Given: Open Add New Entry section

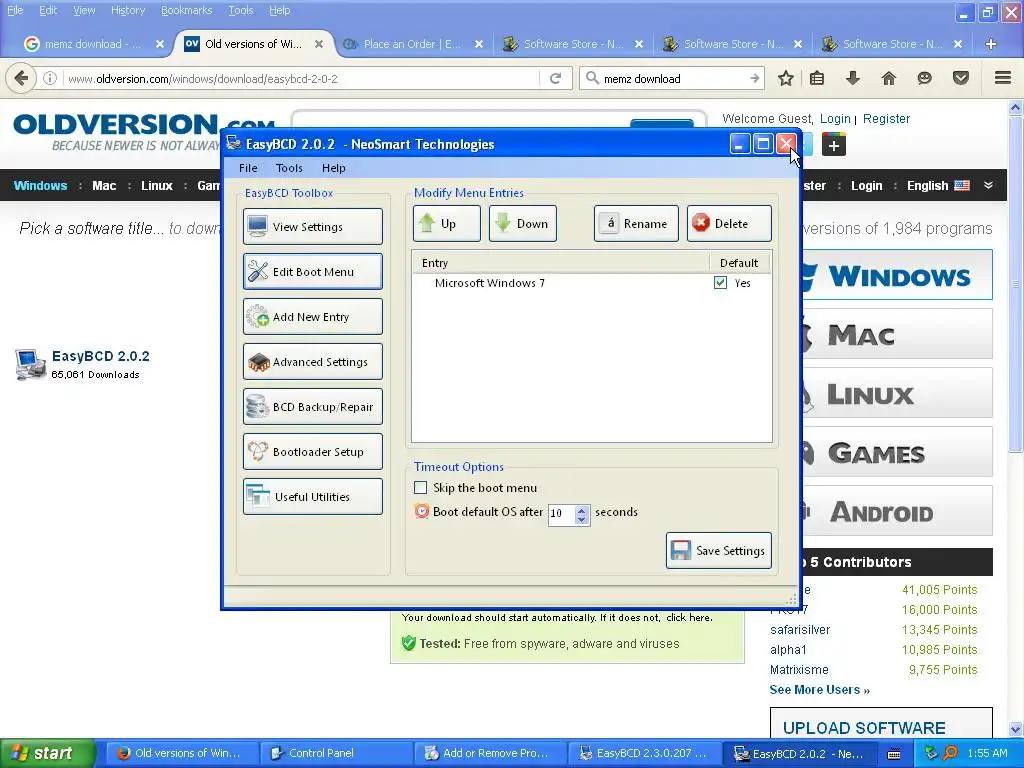Looking at the screenshot, I should (x=313, y=317).
